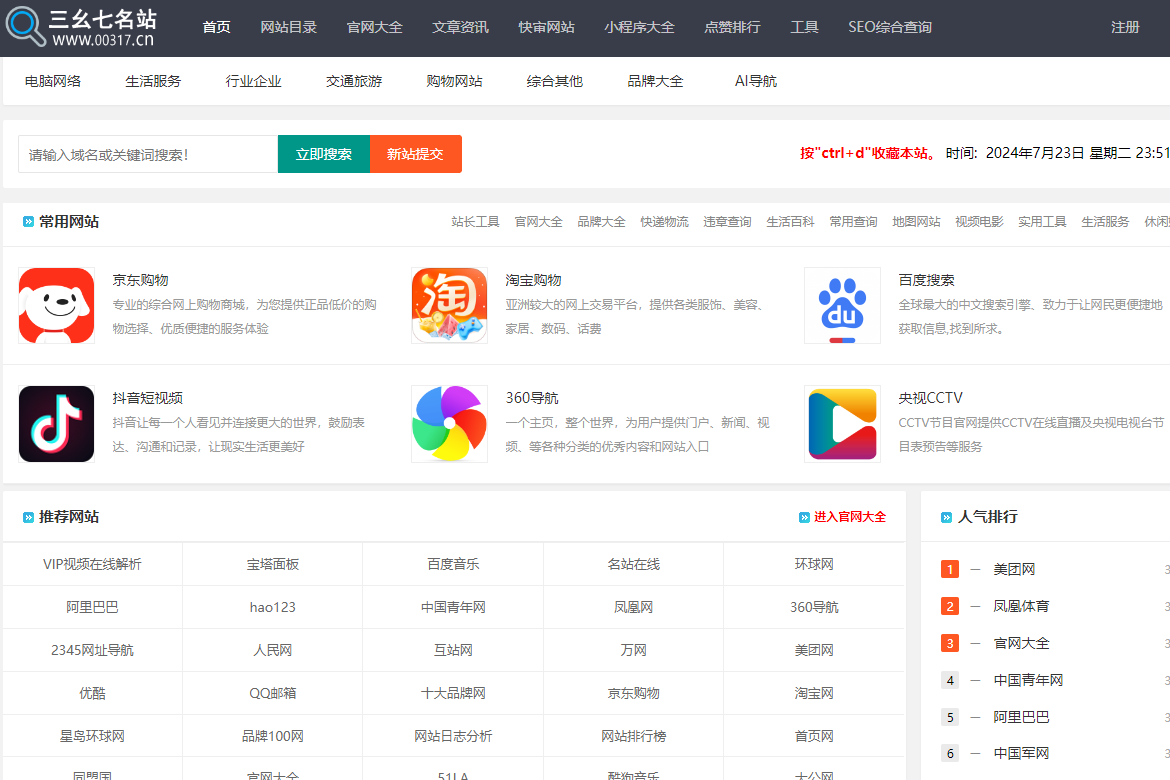Focus the domain or keyword search box
The image size is (1170, 780).
pyautogui.click(x=148, y=155)
